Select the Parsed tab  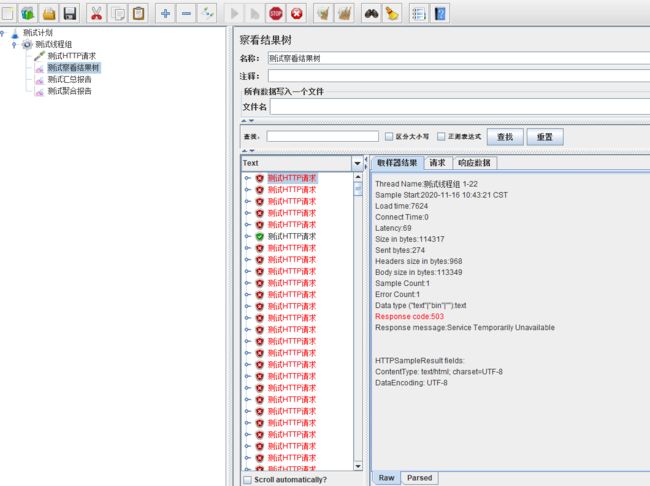click(419, 478)
